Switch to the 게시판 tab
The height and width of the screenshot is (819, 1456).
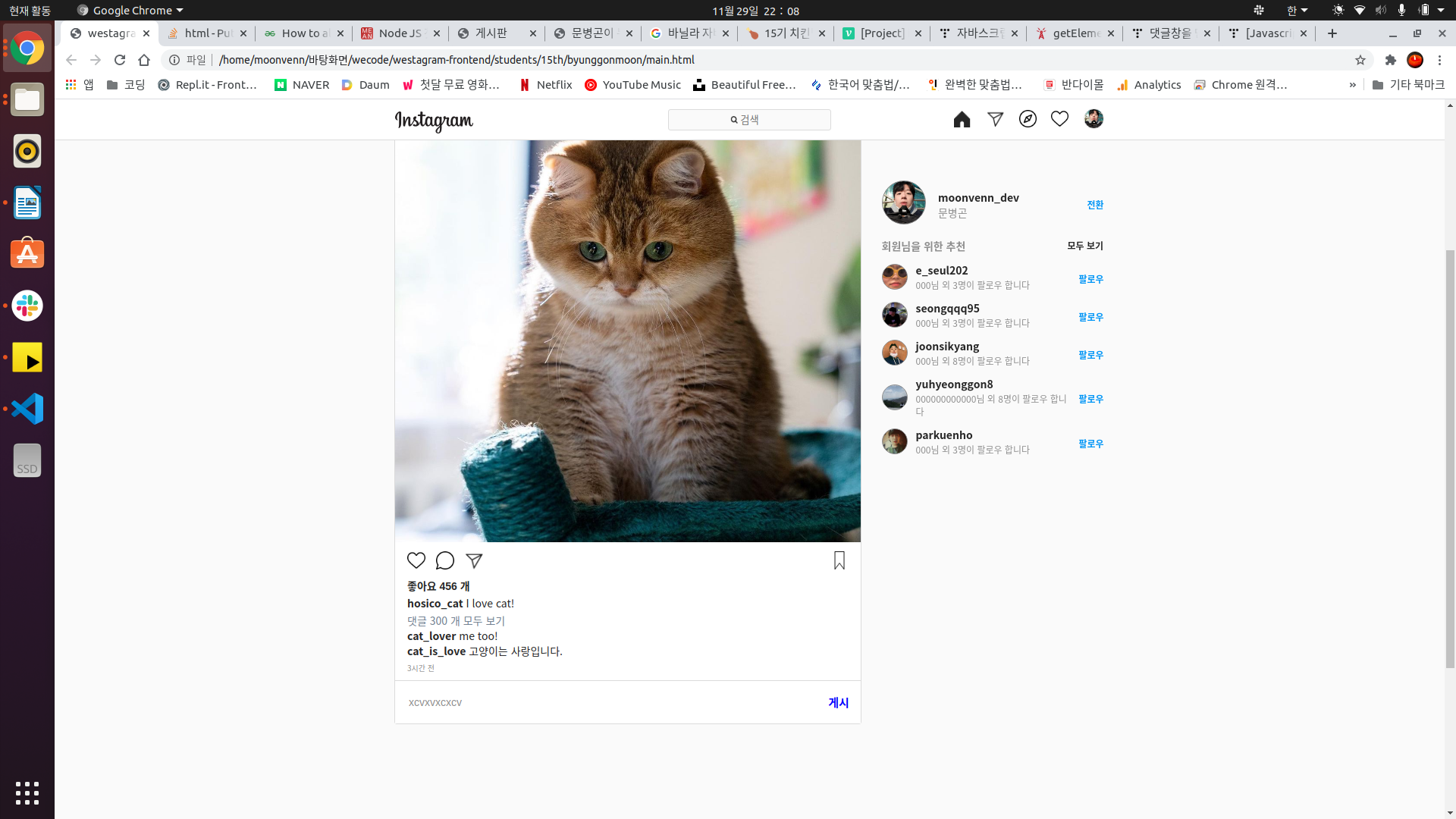pyautogui.click(x=497, y=33)
